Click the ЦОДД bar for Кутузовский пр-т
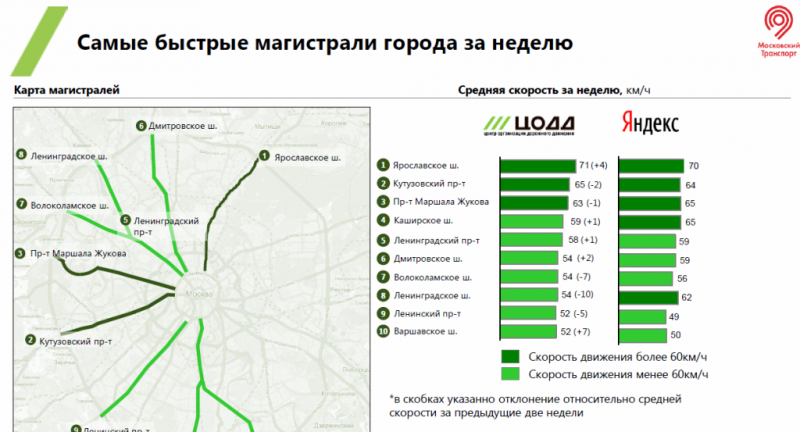The width and height of the screenshot is (800, 432). [x=535, y=184]
